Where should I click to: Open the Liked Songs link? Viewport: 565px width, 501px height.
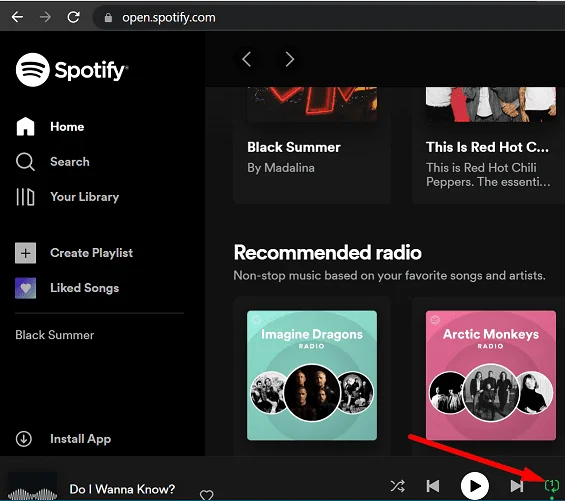pyautogui.click(x=85, y=288)
